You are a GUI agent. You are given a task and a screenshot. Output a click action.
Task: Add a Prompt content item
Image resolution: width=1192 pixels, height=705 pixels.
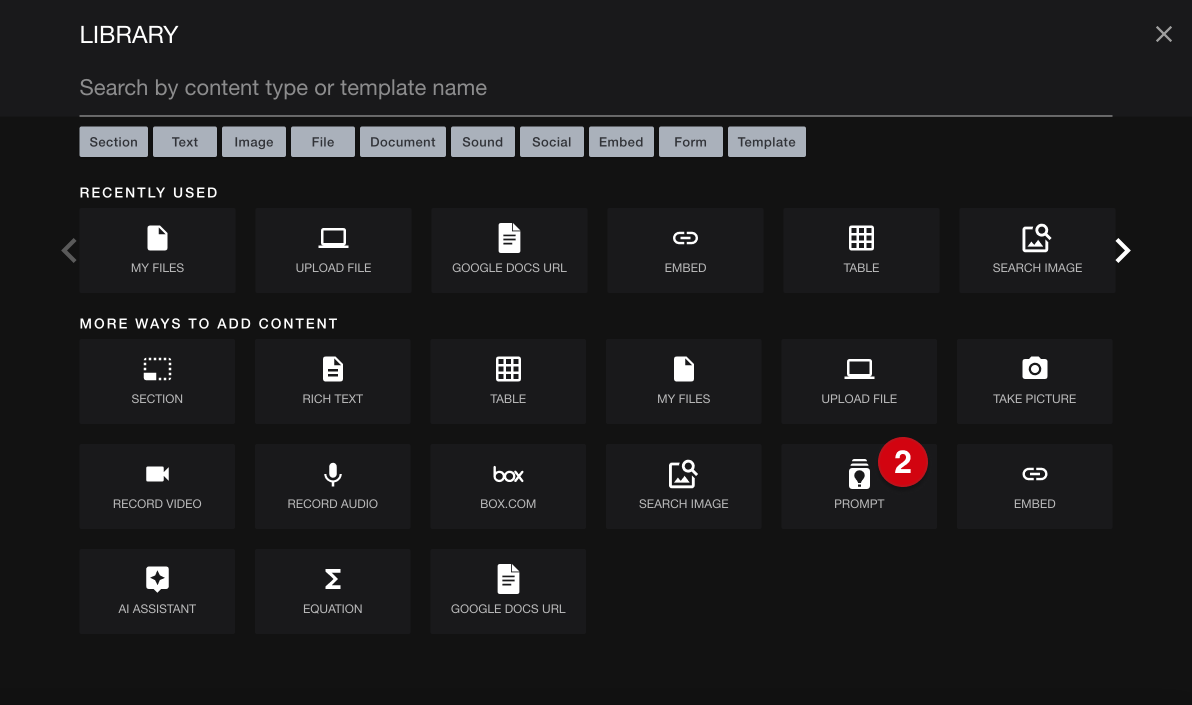point(859,487)
